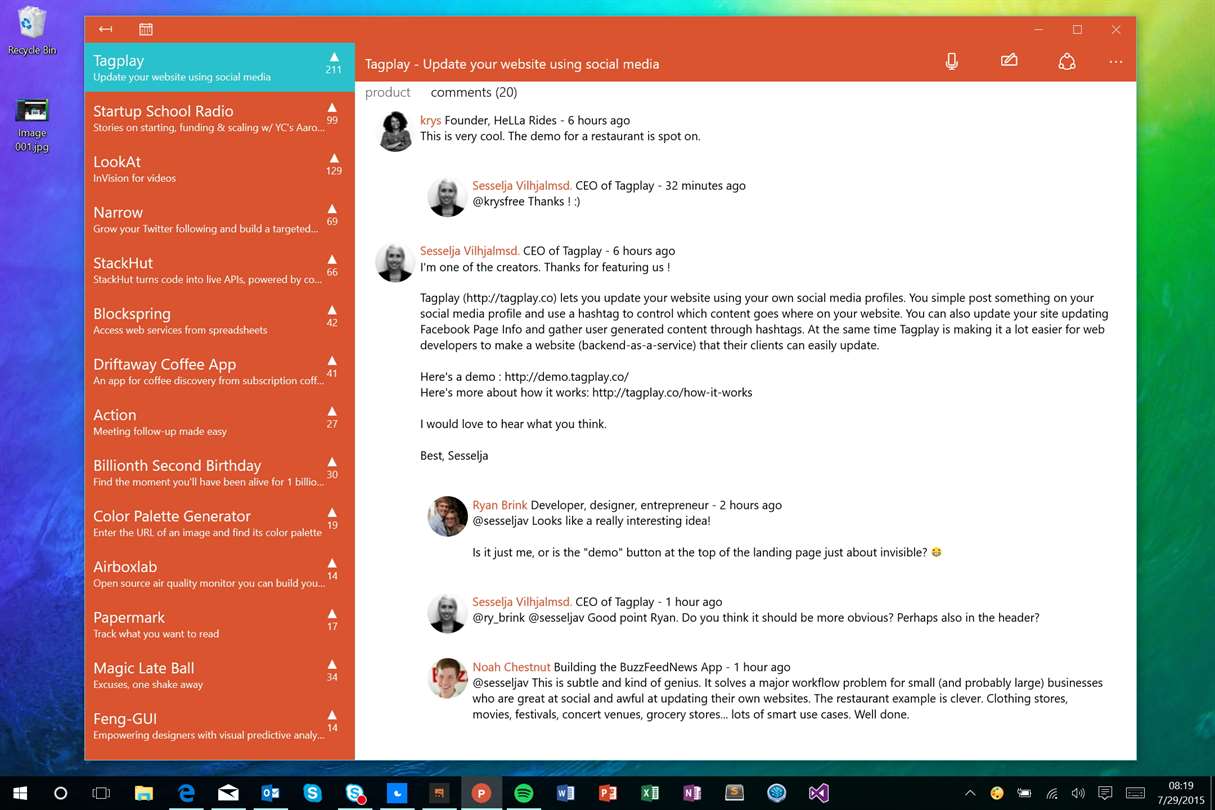Click the microphone icon in the header
The height and width of the screenshot is (810, 1215).
point(952,62)
